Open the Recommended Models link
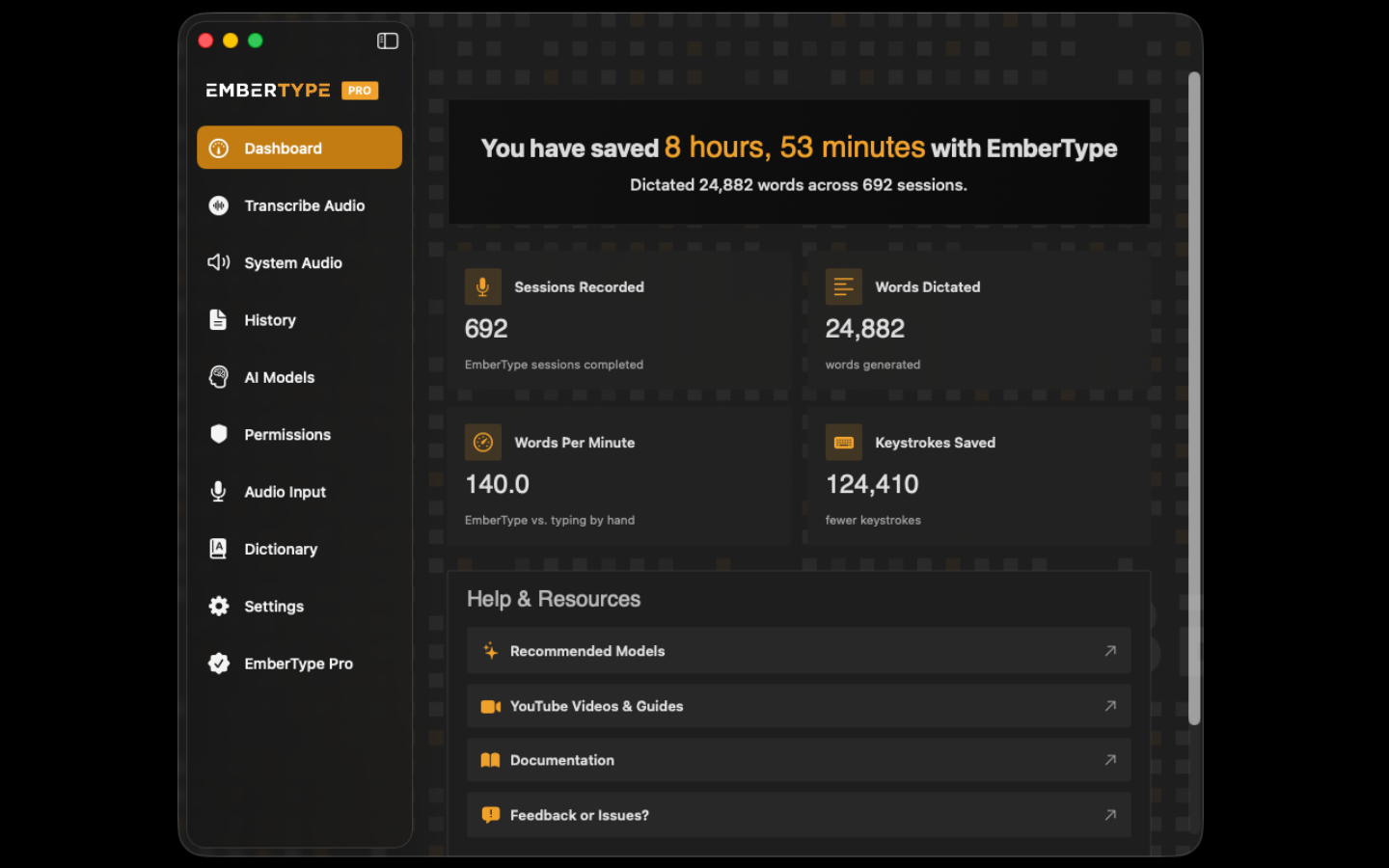The width and height of the screenshot is (1389, 868). click(799, 651)
